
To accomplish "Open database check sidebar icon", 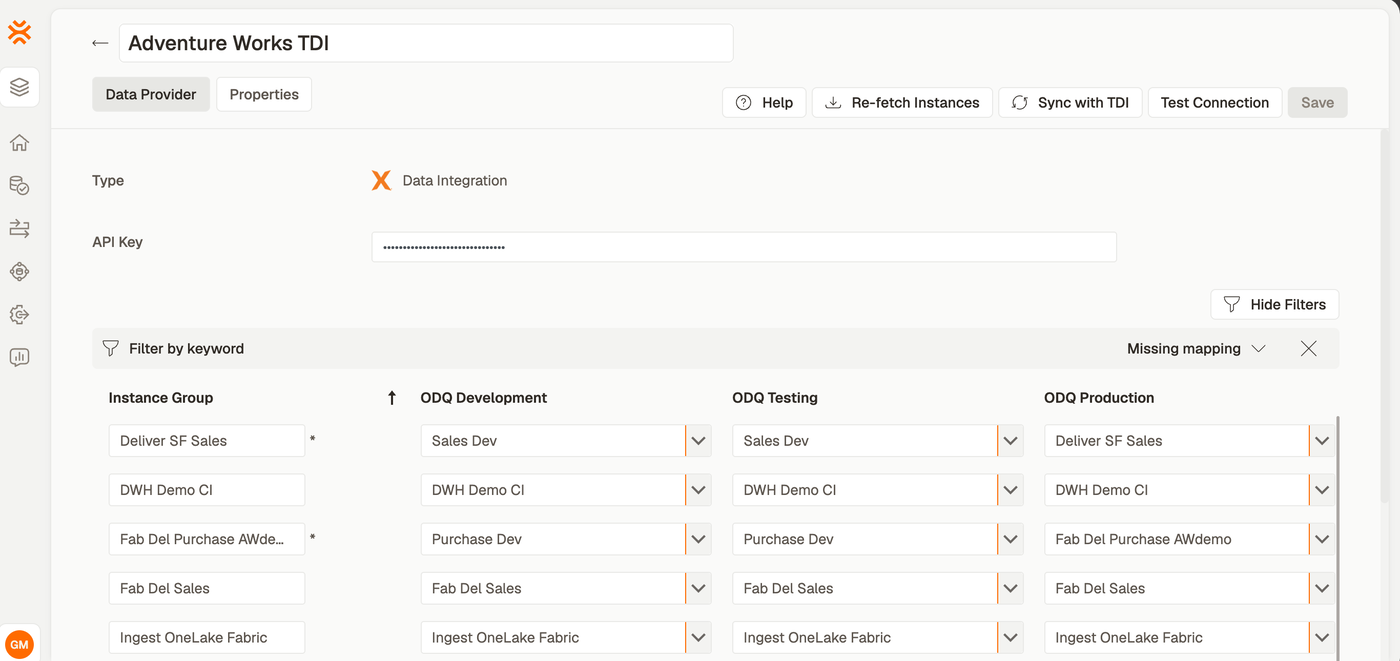I will point(19,185).
